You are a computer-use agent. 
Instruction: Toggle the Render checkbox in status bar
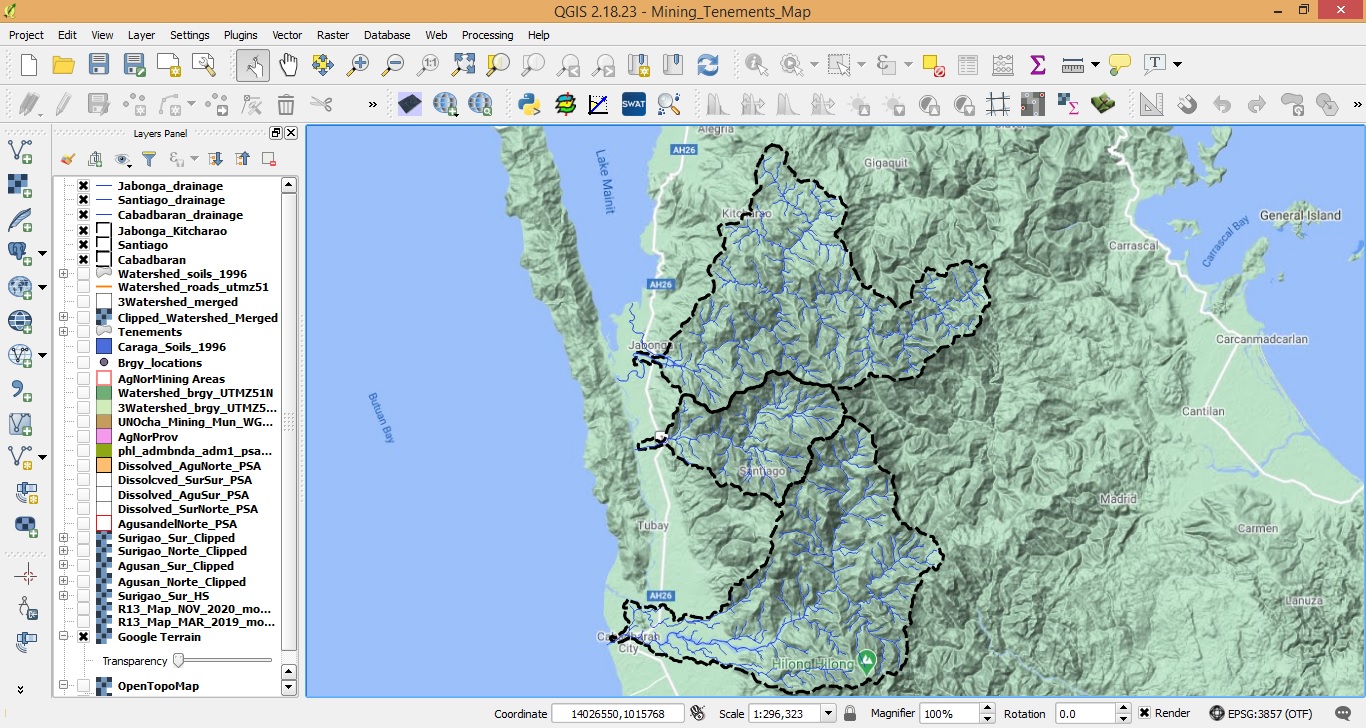tap(1144, 713)
